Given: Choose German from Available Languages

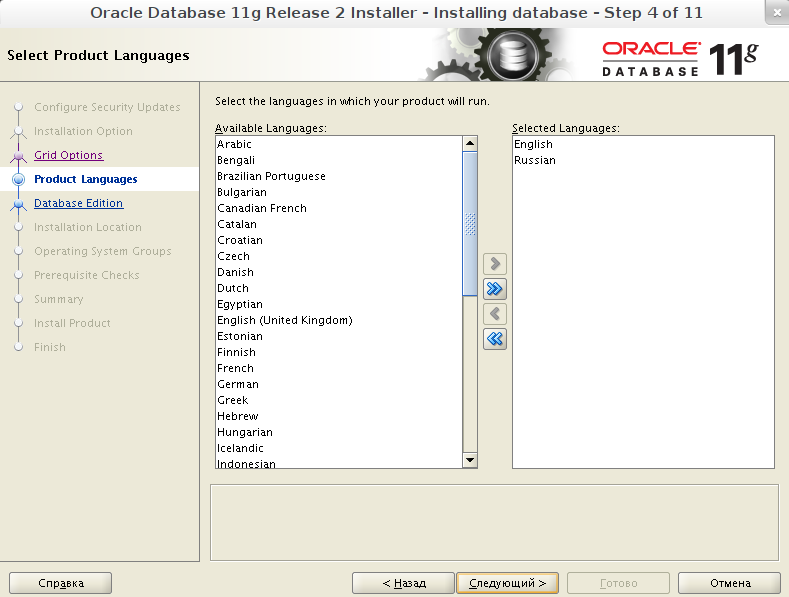Looking at the screenshot, I should [238, 385].
